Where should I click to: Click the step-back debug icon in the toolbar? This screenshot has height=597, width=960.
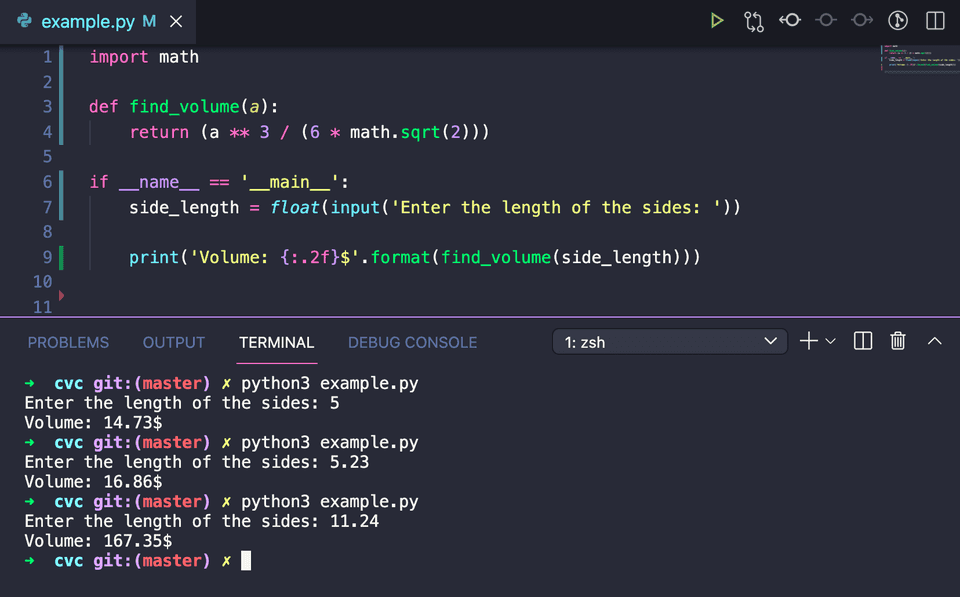[789, 20]
